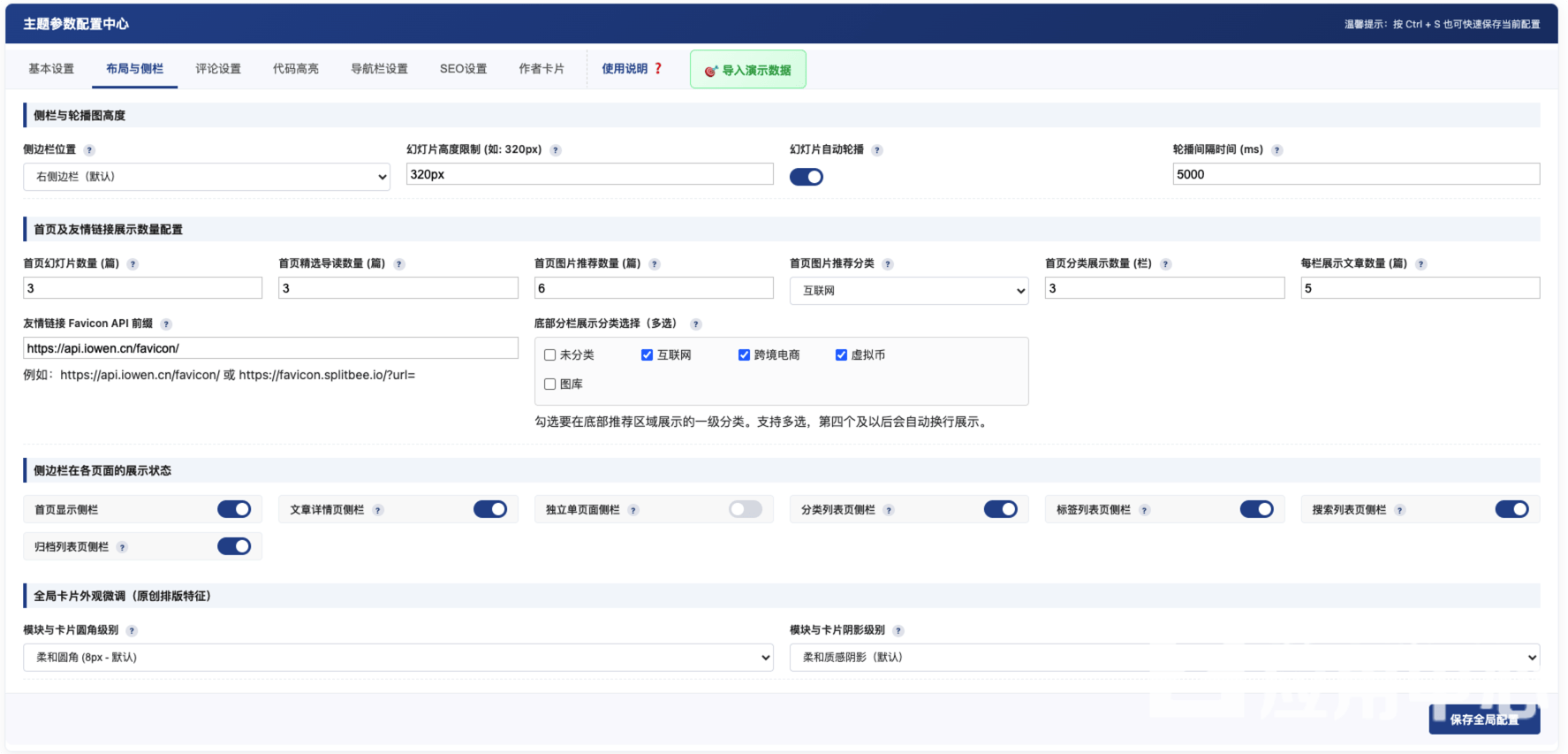Click help icon beside 文章详情页侧栏

pyautogui.click(x=378, y=510)
